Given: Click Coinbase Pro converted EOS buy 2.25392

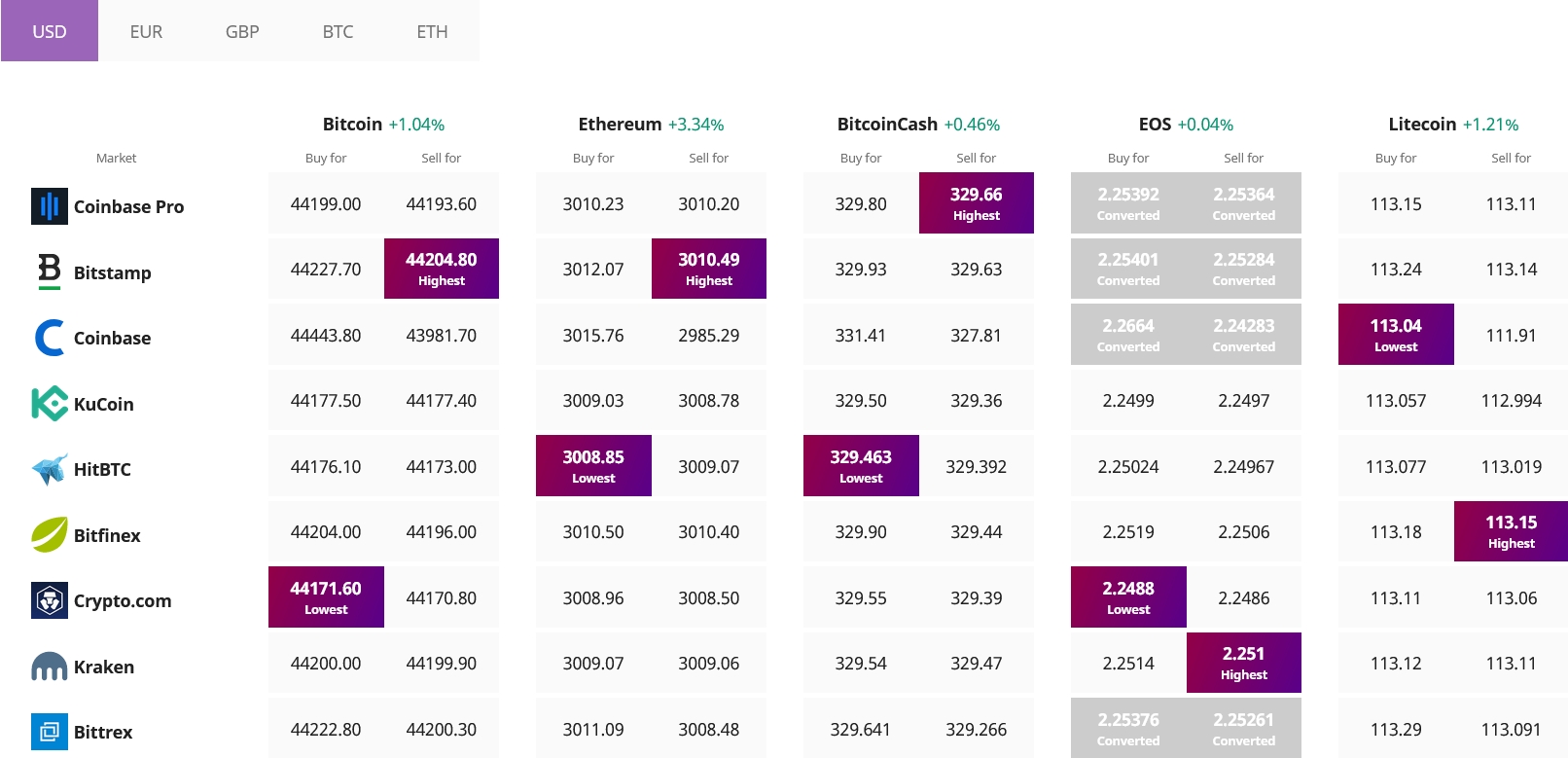Looking at the screenshot, I should pyautogui.click(x=1128, y=202).
